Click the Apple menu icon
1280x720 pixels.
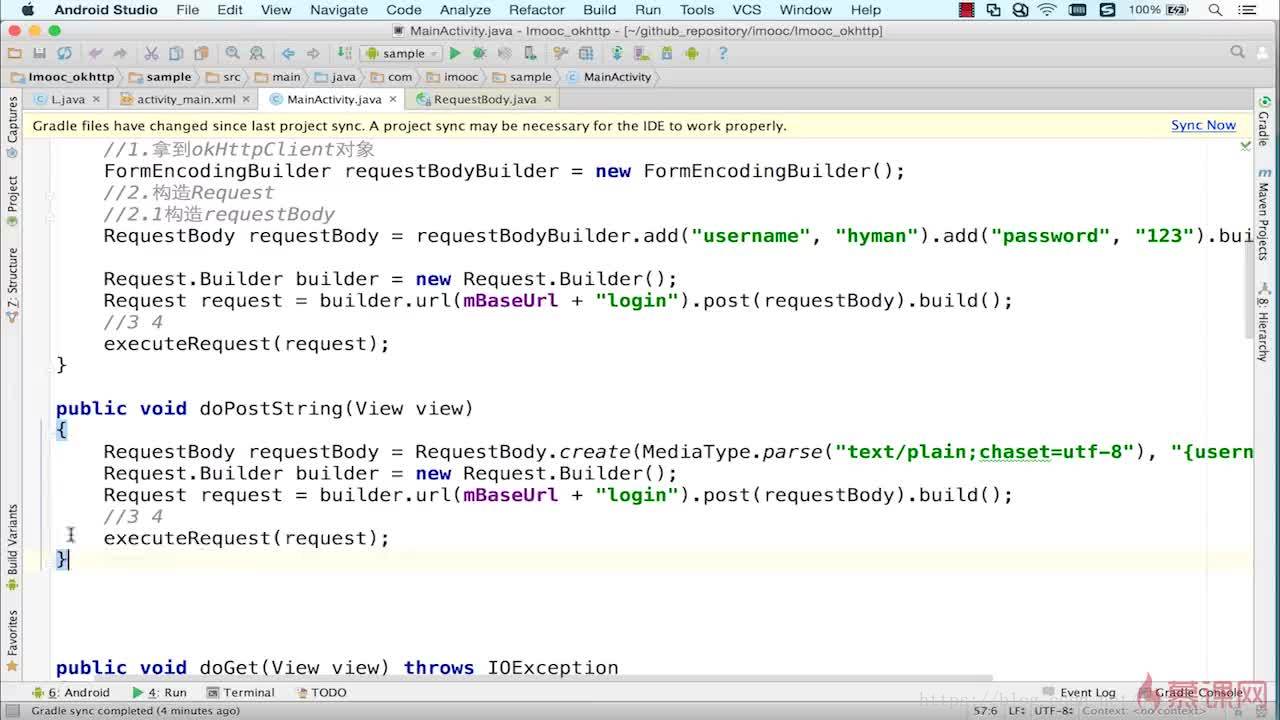point(26,10)
